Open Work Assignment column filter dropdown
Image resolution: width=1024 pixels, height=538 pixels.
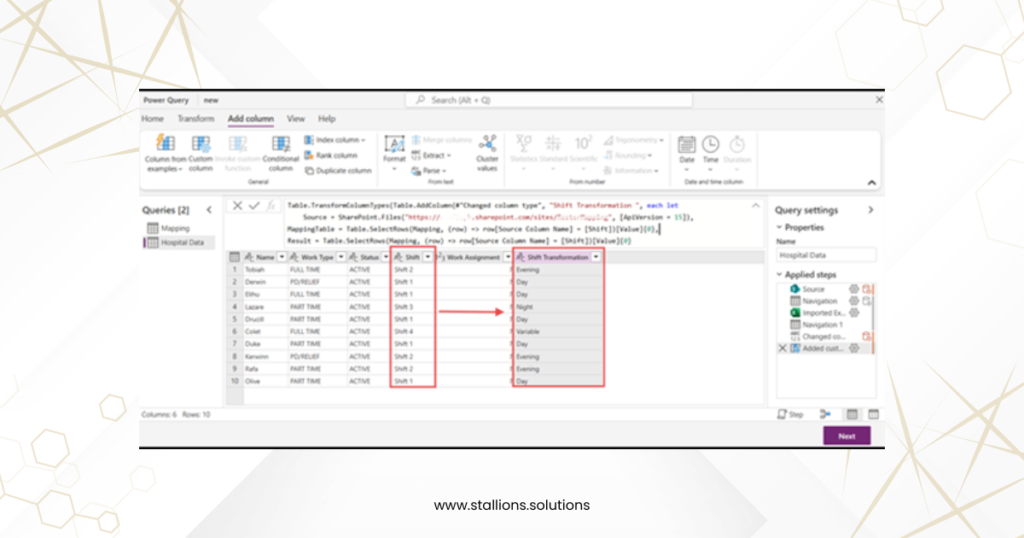507,257
